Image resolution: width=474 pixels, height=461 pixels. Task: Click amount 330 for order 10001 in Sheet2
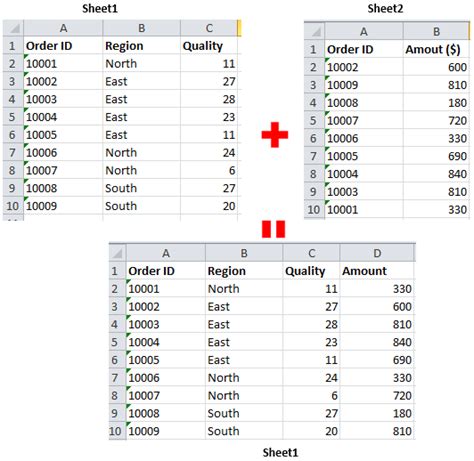coord(436,209)
